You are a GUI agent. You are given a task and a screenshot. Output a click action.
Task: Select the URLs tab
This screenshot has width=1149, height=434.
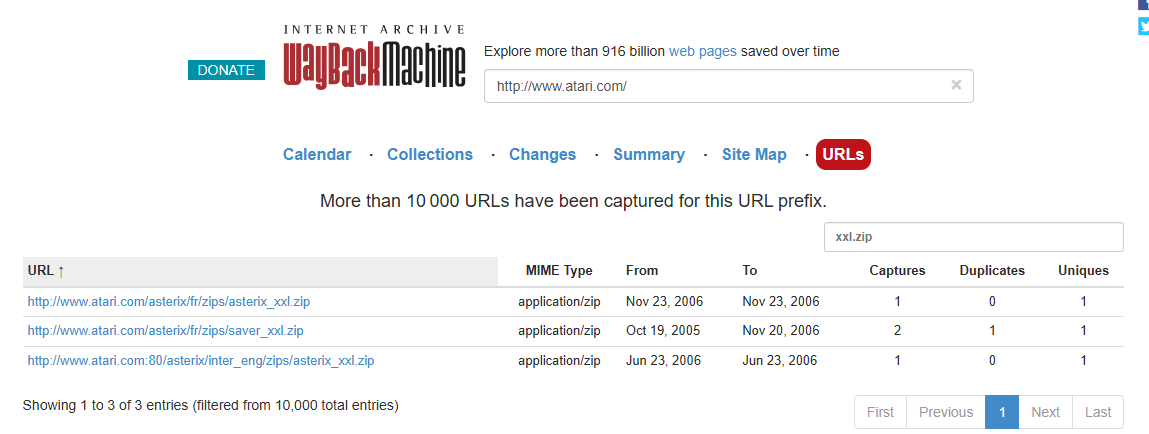coord(843,155)
